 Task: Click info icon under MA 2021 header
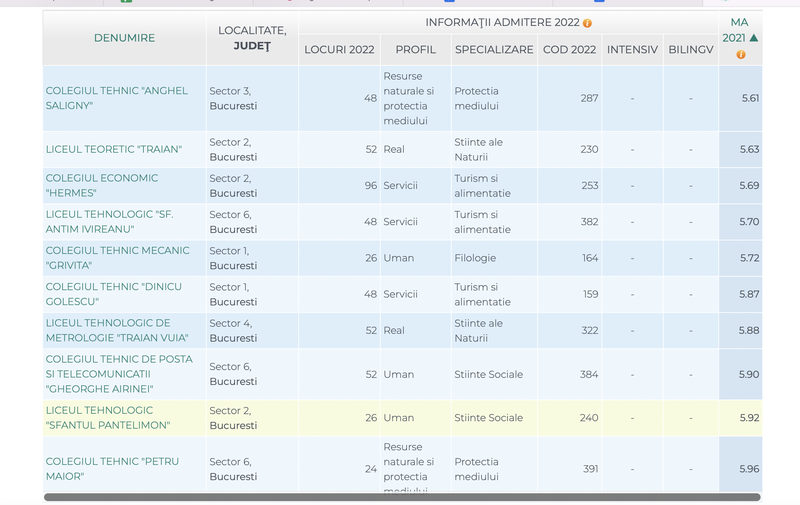[x=740, y=54]
